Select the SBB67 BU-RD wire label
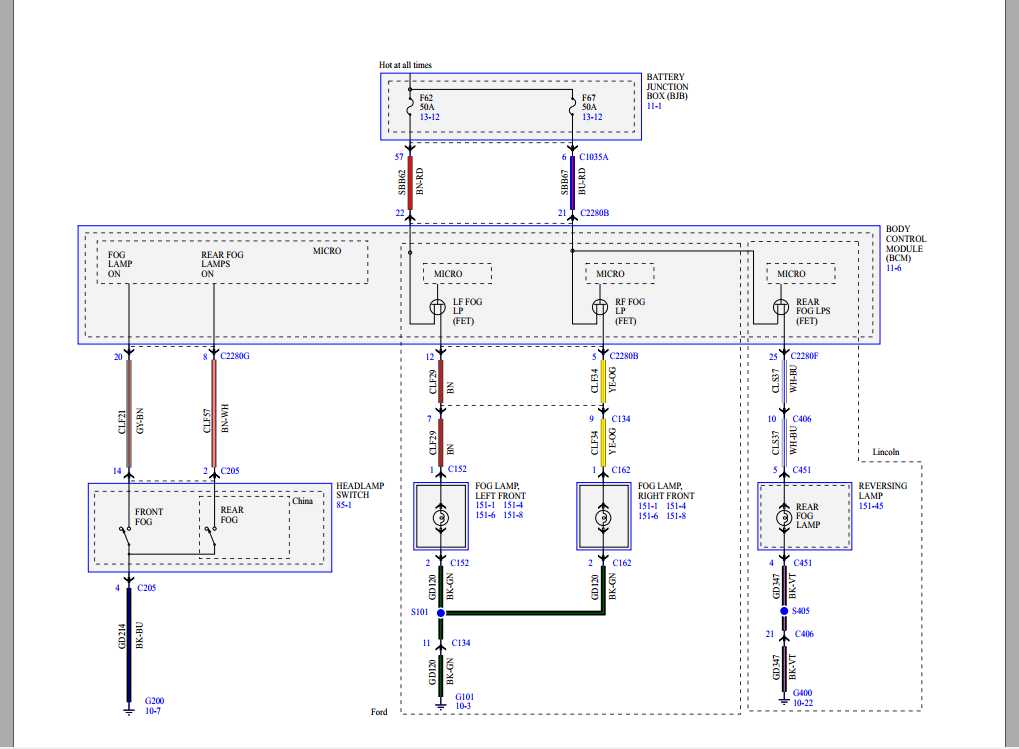The width and height of the screenshot is (1019, 749). pyautogui.click(x=573, y=182)
